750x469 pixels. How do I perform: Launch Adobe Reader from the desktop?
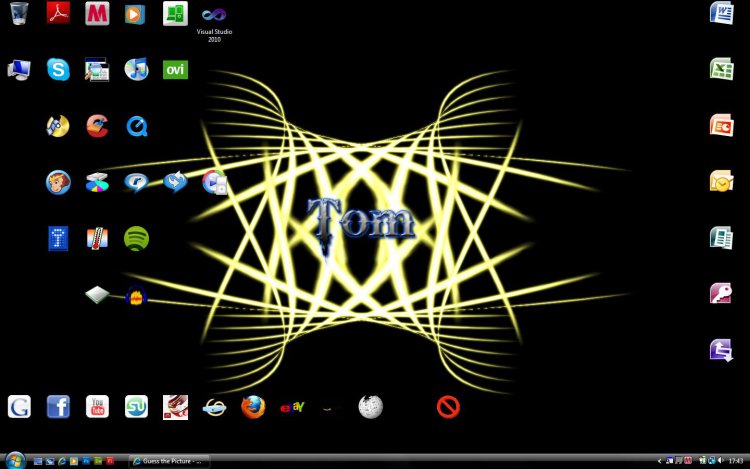tap(59, 13)
